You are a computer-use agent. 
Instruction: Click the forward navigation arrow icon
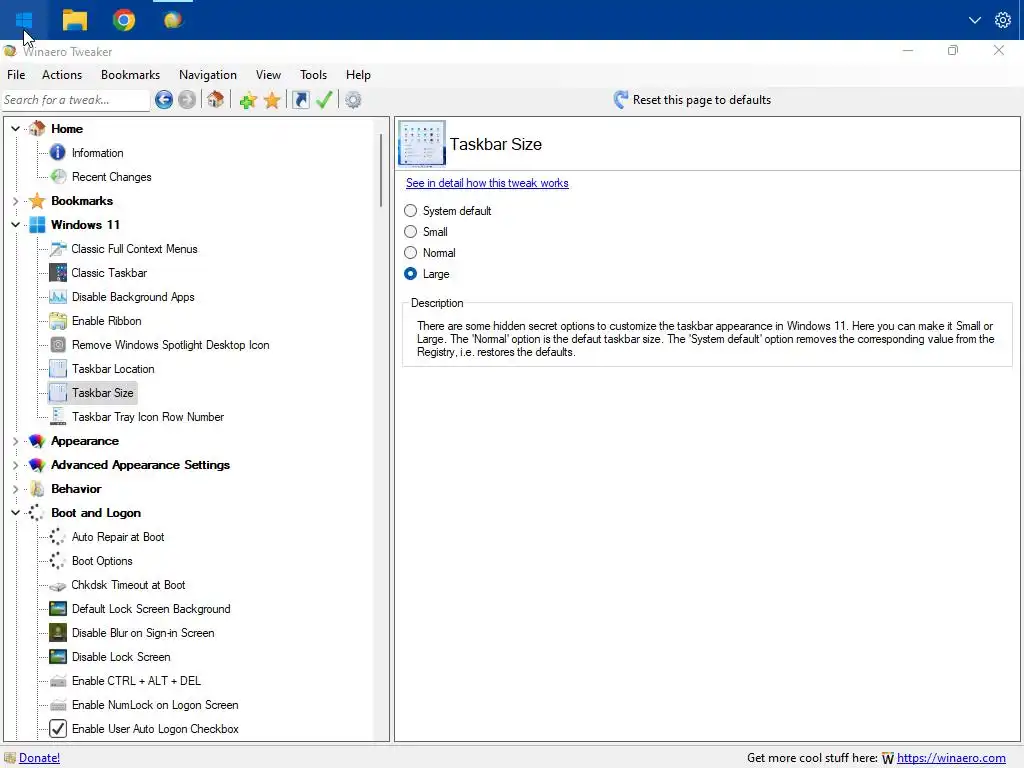187,100
